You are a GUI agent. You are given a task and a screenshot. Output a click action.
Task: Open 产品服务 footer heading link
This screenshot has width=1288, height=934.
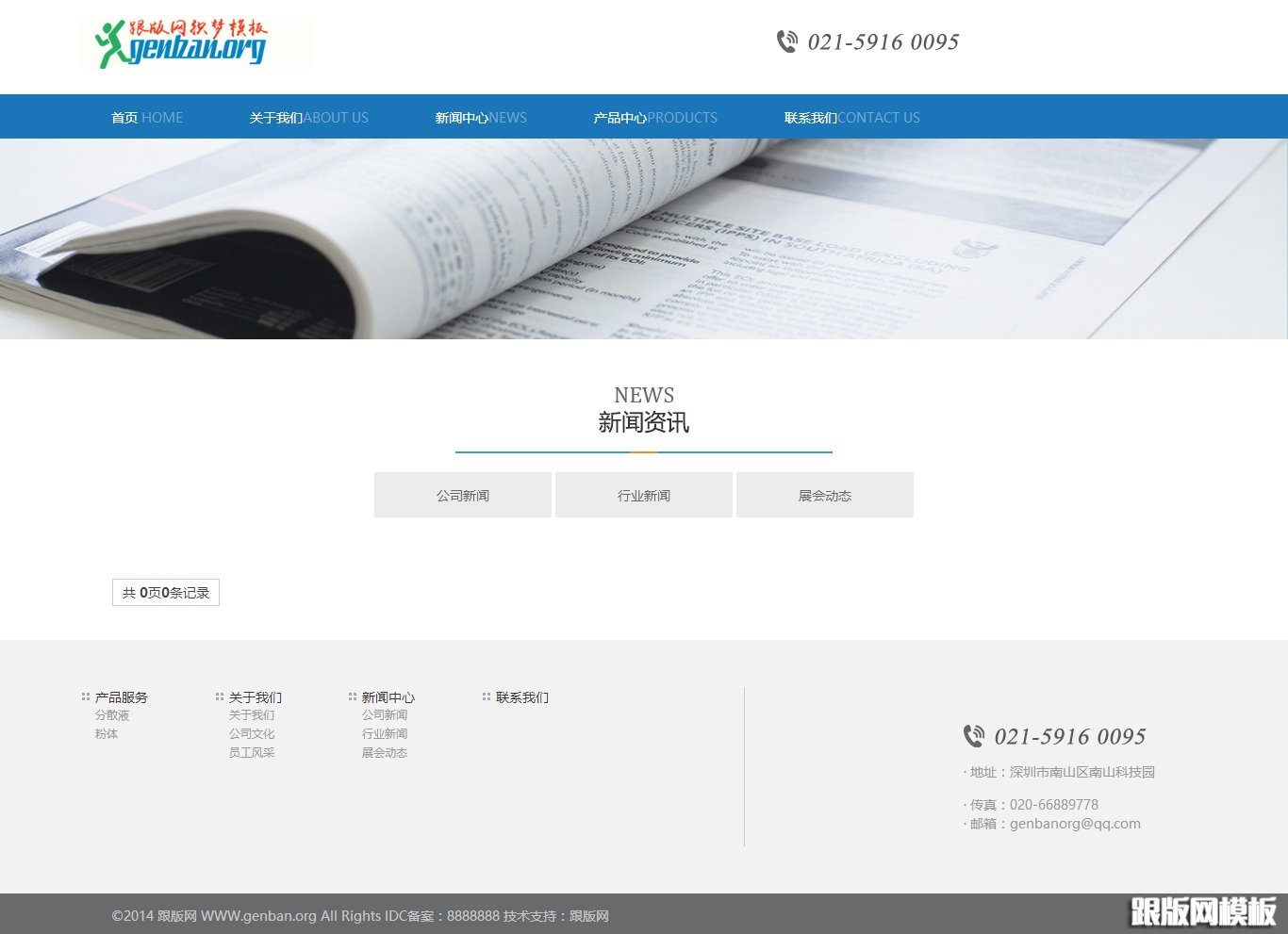pyautogui.click(x=122, y=697)
